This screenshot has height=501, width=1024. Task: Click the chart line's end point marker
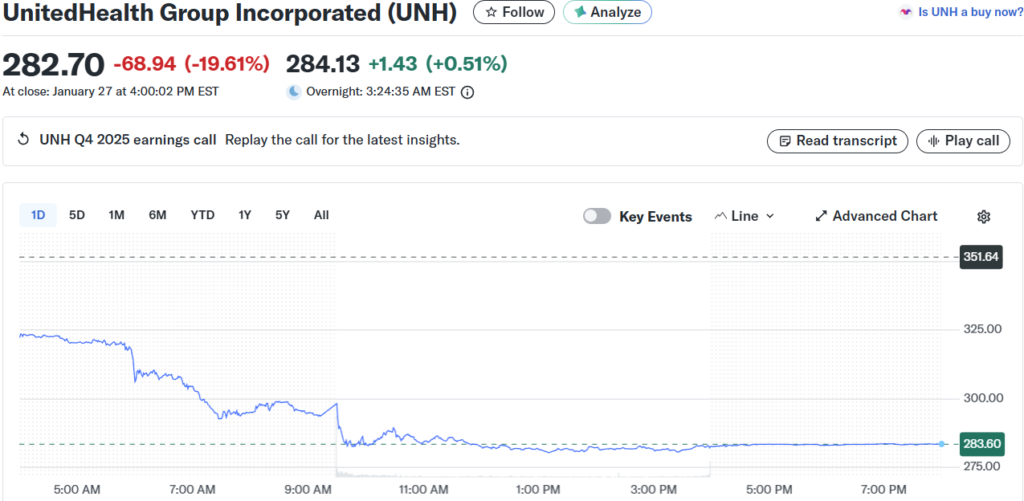coord(941,443)
